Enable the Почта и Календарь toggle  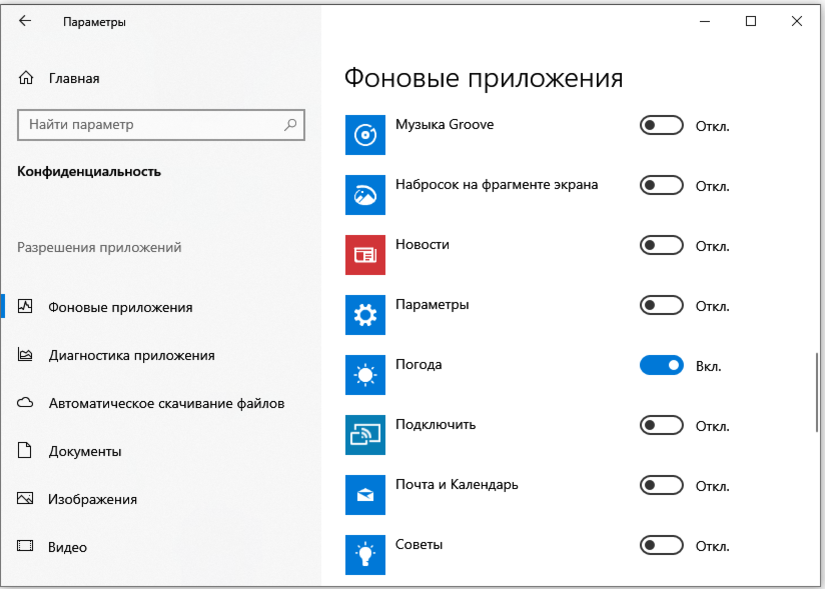coord(661,485)
